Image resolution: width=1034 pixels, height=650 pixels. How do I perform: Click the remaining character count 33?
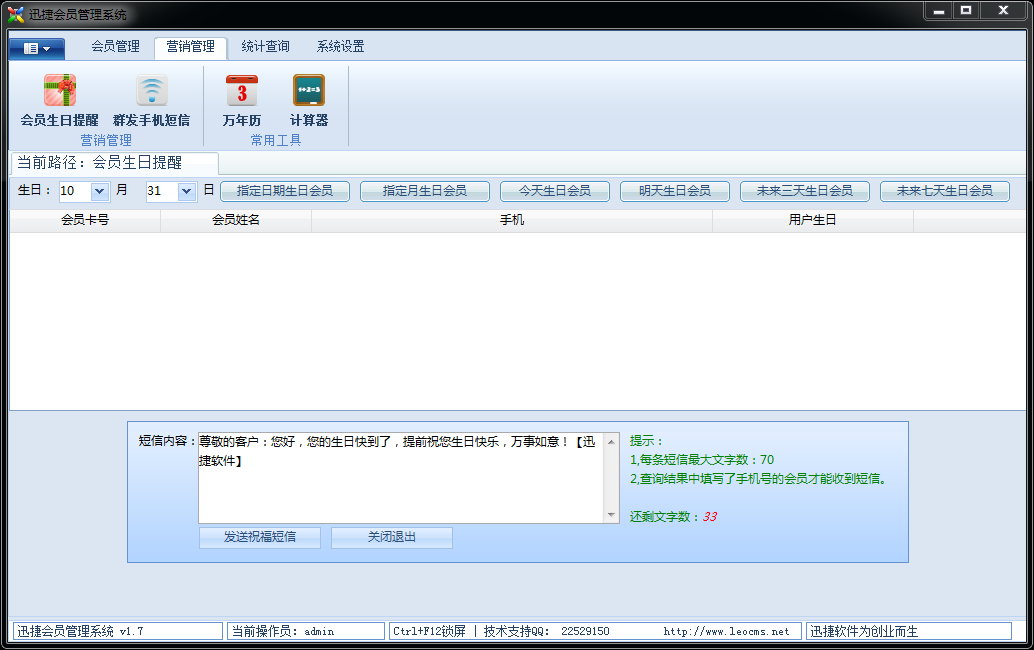point(710,517)
